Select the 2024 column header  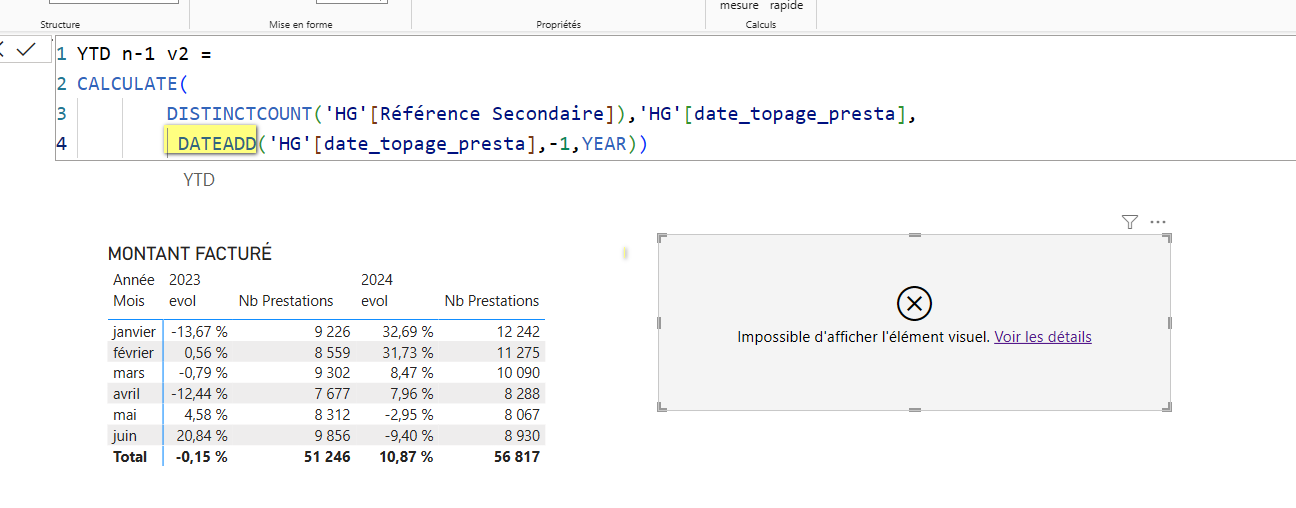377,280
